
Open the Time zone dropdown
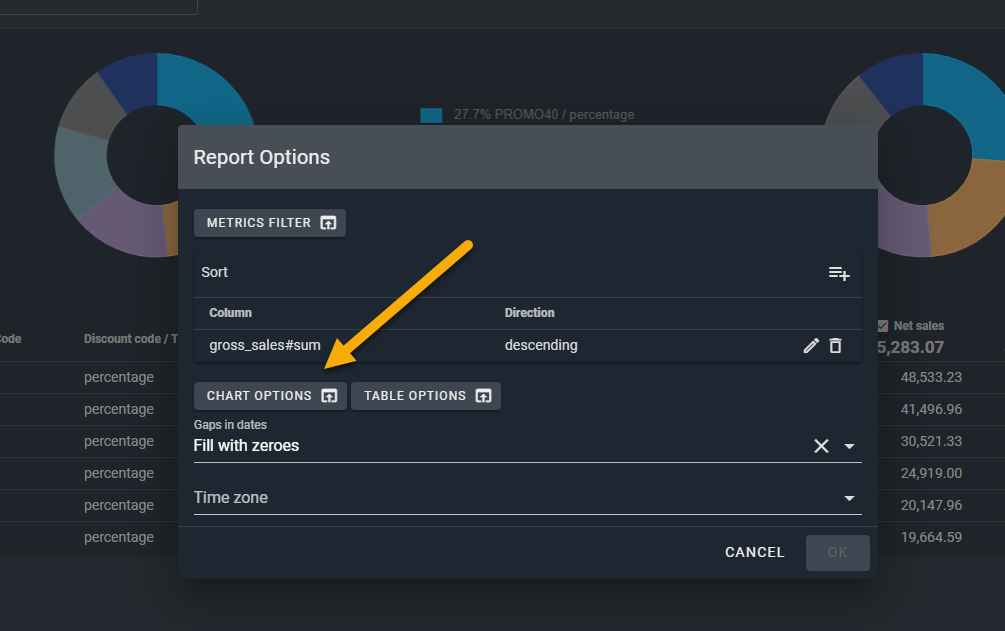[x=850, y=498]
